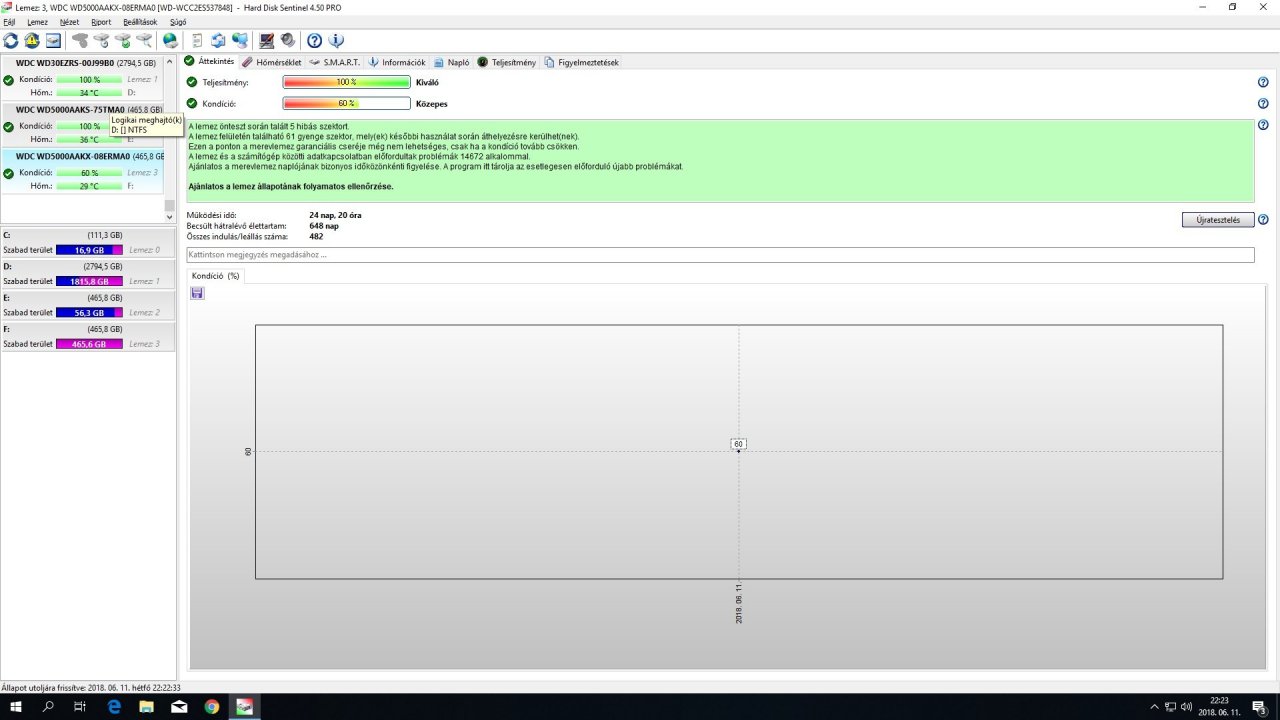Viewport: 1280px width, 720px height.
Task: Click the comment field 'Kattintson megjegyzés megadásához'
Action: click(720, 255)
